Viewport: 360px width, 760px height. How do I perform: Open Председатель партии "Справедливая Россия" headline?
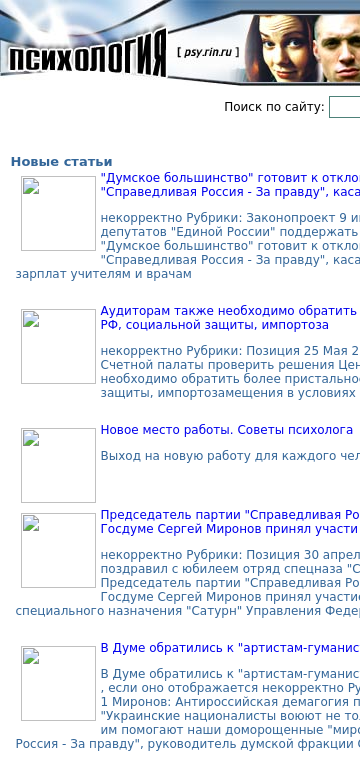230,522
